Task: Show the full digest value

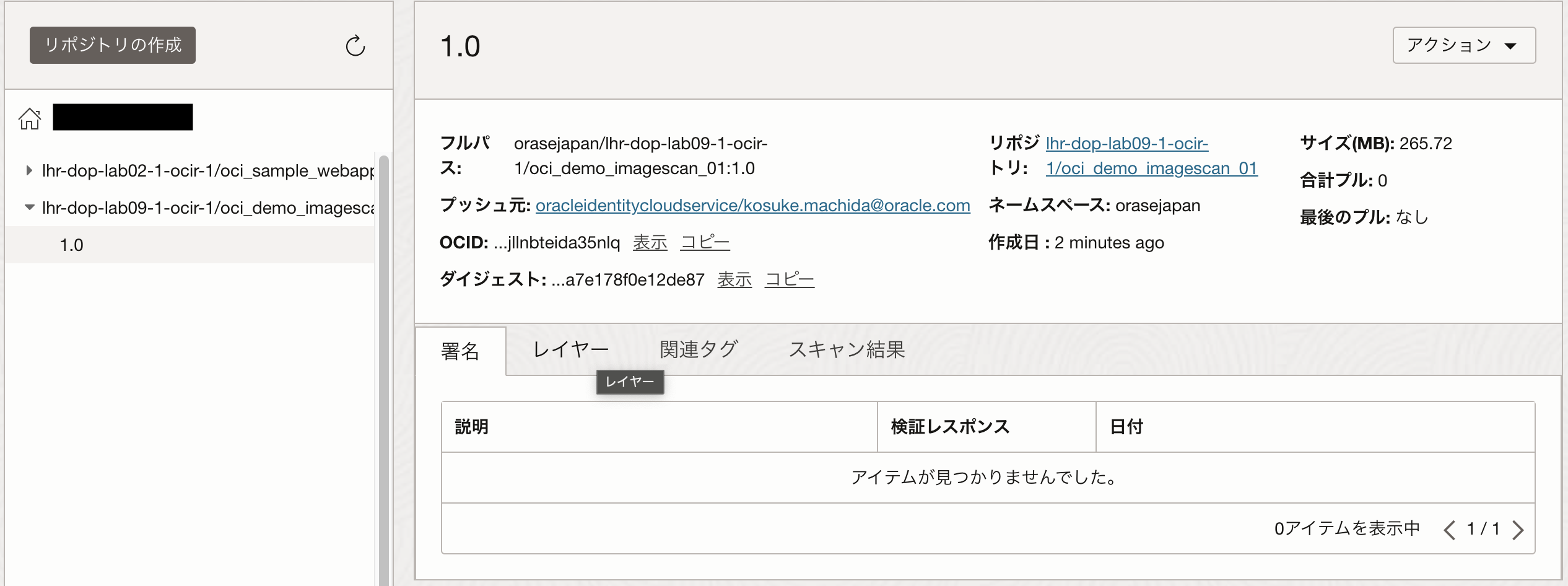Action: [734, 279]
